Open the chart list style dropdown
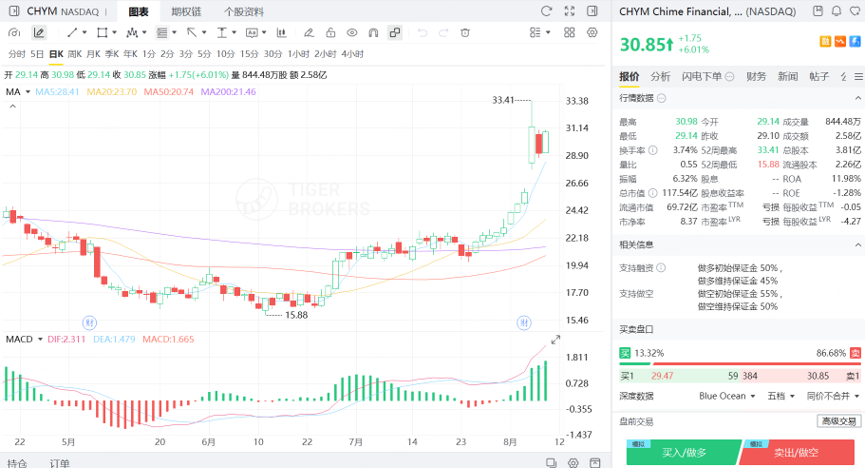This screenshot has width=865, height=468. coord(540,33)
